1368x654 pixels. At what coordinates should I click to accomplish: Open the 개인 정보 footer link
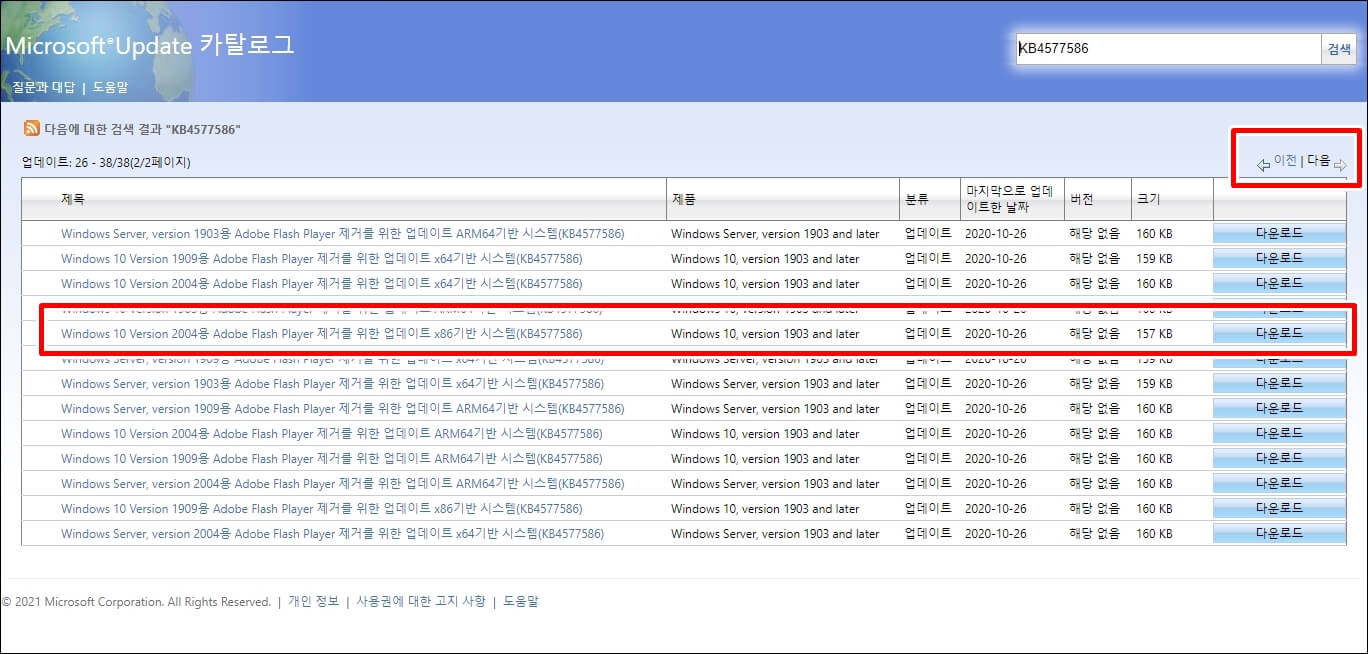pyautogui.click(x=314, y=601)
